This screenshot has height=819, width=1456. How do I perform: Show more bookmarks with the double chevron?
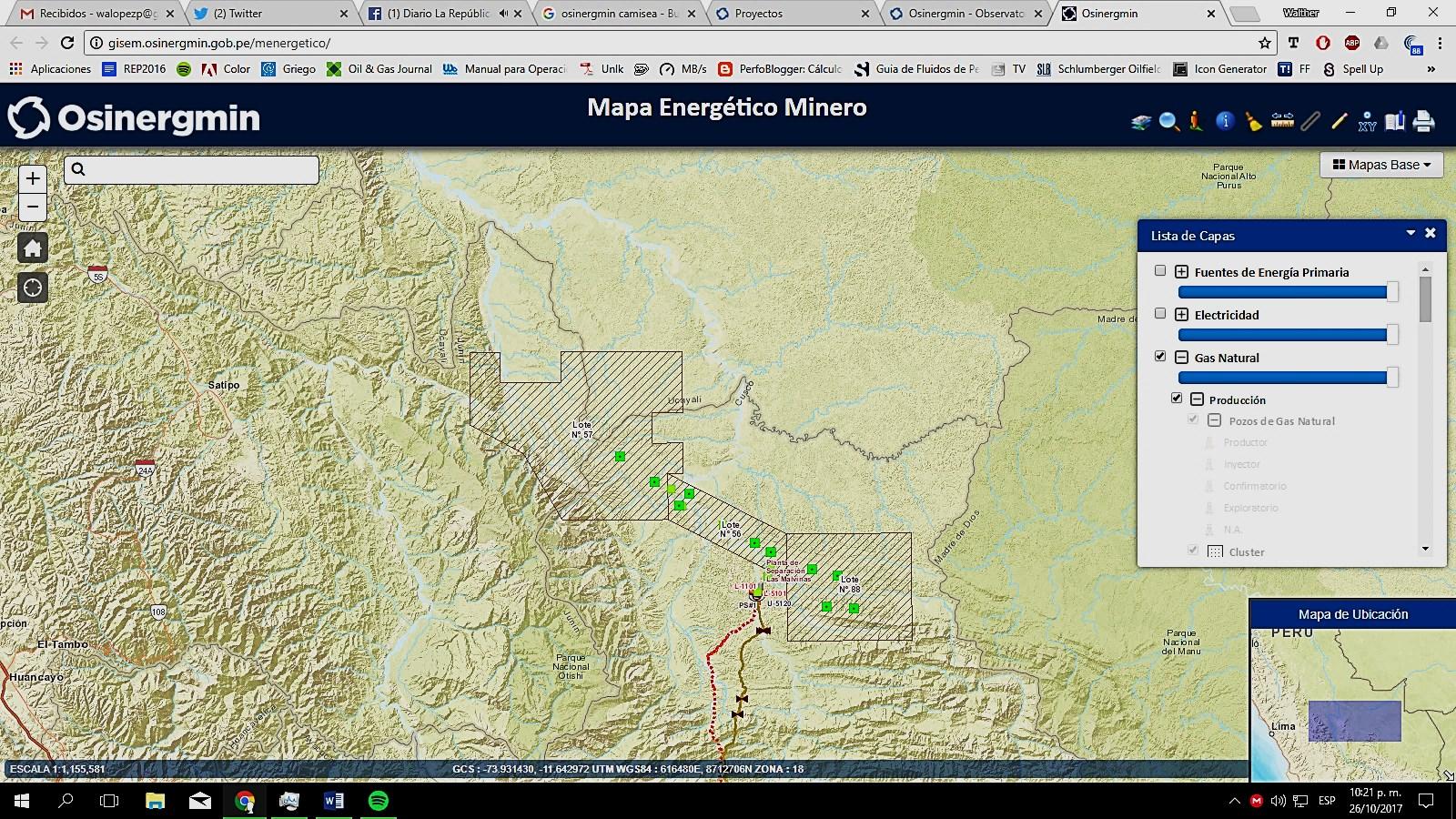(1431, 69)
